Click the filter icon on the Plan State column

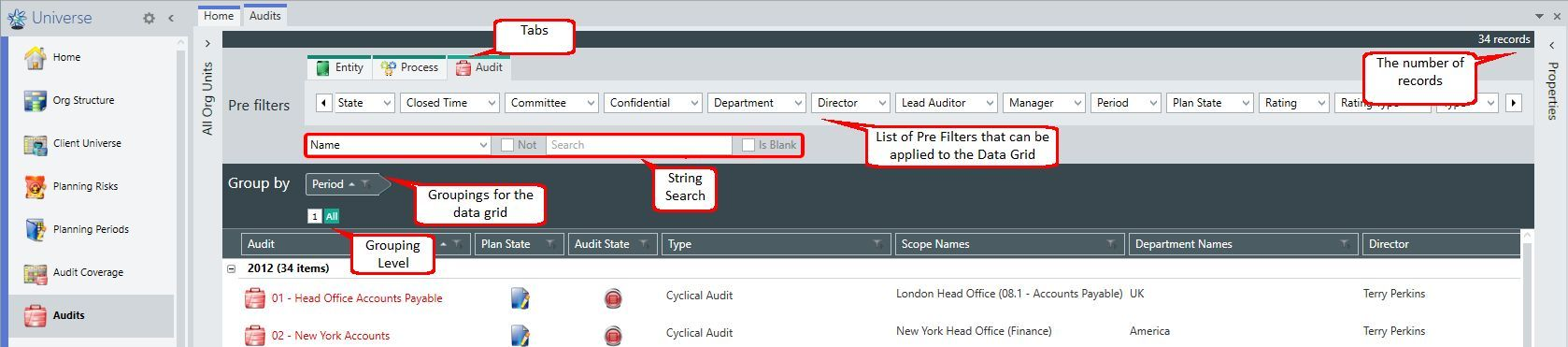coord(550,244)
